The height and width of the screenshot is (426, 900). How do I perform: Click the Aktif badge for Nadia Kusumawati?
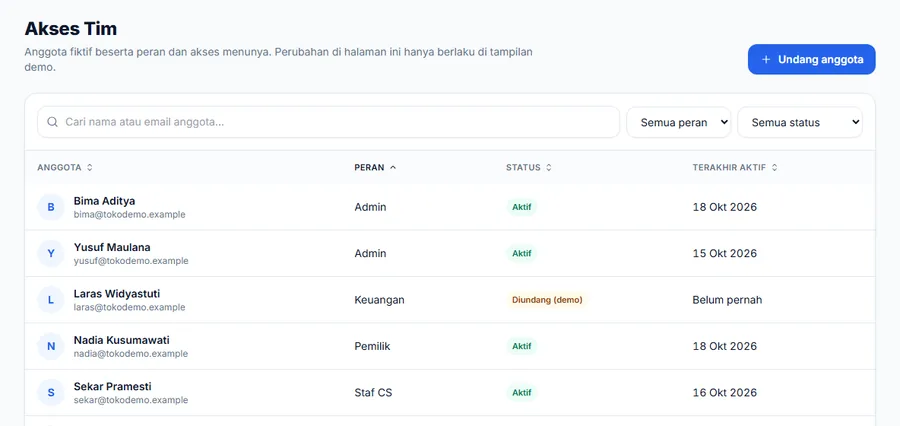pyautogui.click(x=522, y=346)
